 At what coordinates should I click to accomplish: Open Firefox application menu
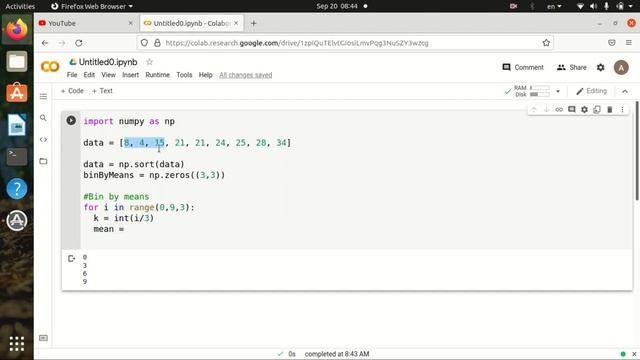tap(629, 43)
